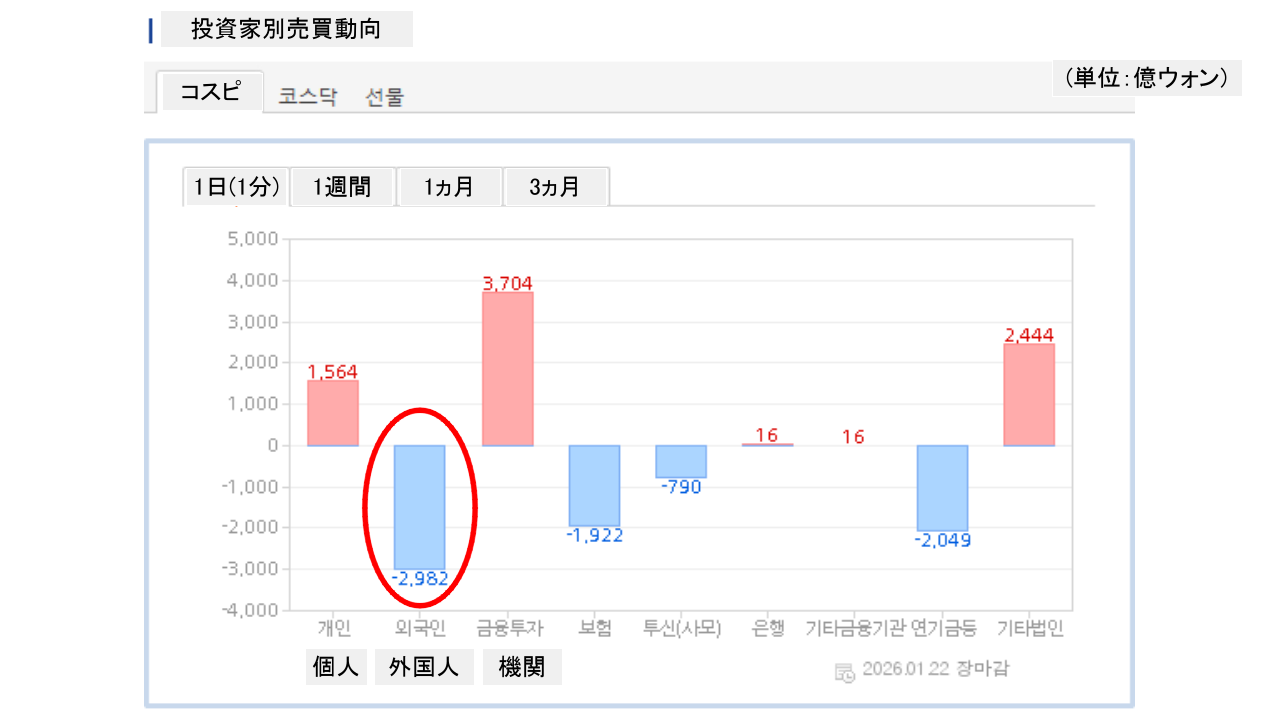1280x720 pixels.
Task: Click the clock icon beside 2026.01.22 date
Action: [845, 672]
